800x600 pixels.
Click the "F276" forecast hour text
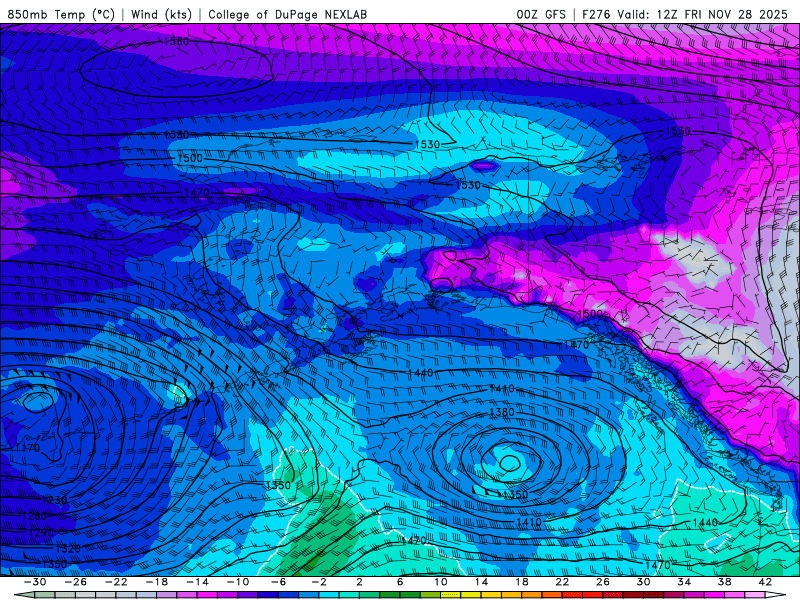point(596,14)
